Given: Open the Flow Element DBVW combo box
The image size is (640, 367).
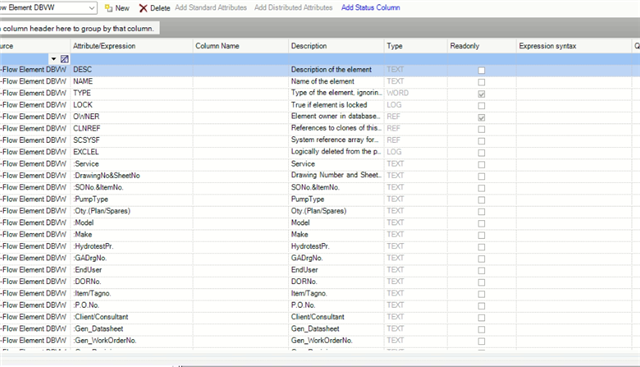Looking at the screenshot, I should (x=91, y=8).
